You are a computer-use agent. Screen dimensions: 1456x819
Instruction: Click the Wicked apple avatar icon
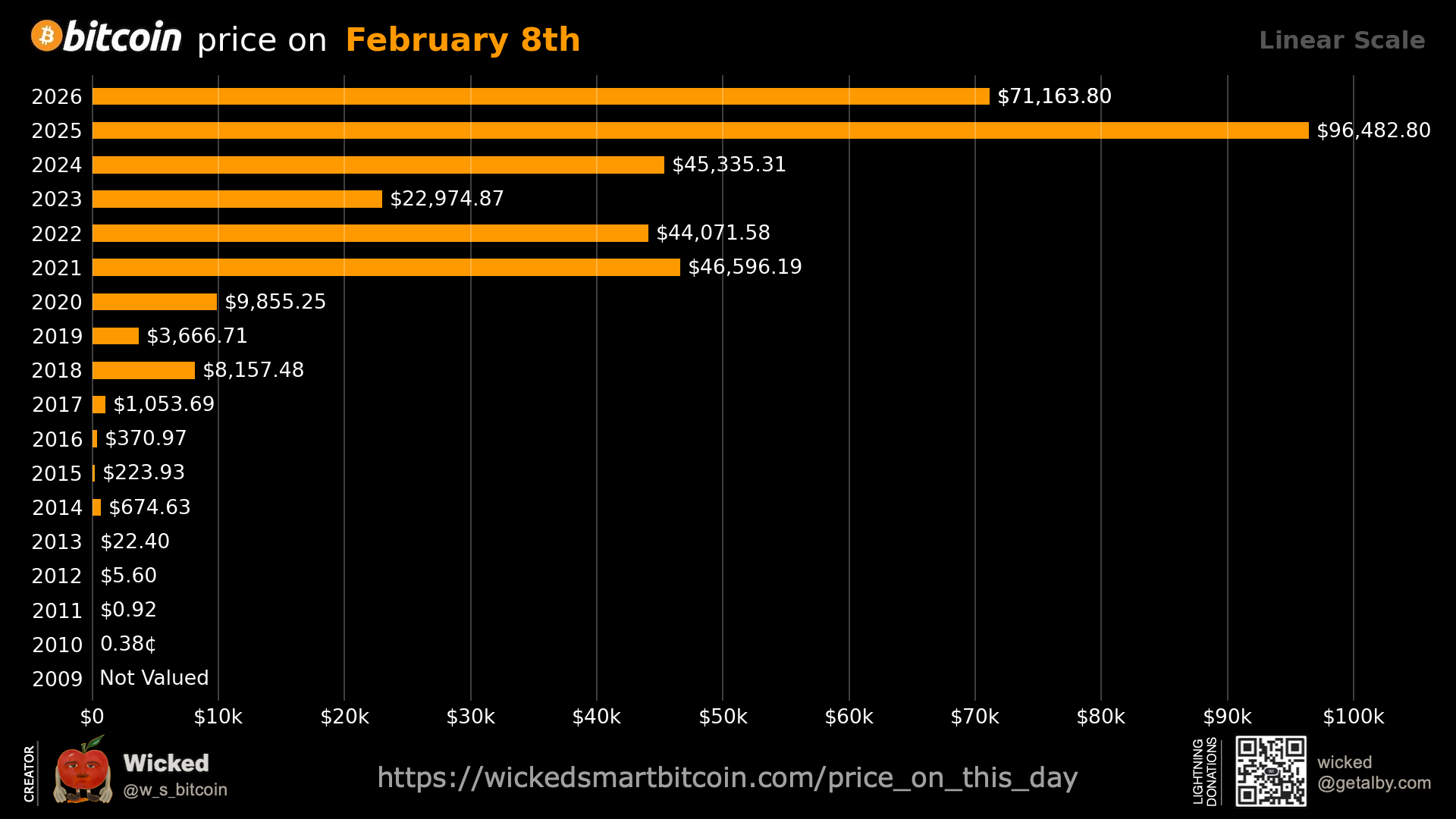(83, 771)
